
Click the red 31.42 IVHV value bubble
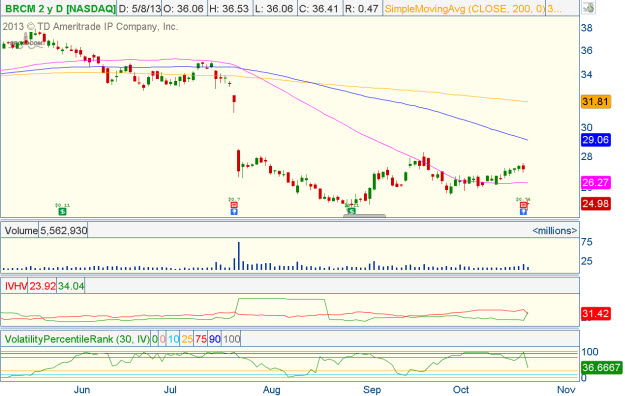(x=596, y=313)
